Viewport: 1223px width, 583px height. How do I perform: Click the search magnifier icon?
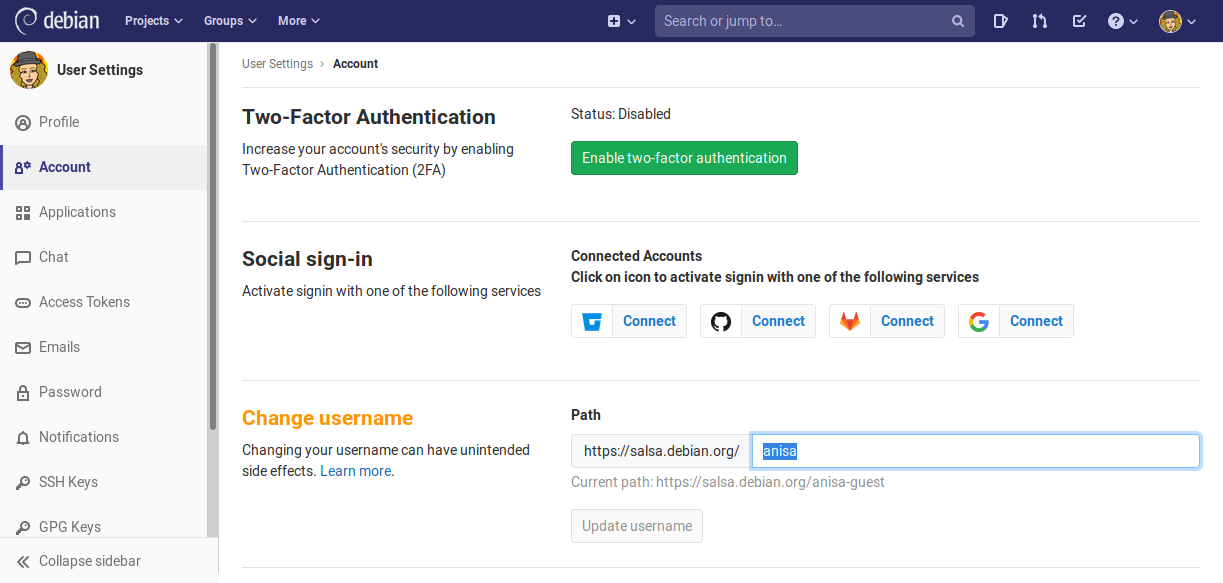[957, 21]
